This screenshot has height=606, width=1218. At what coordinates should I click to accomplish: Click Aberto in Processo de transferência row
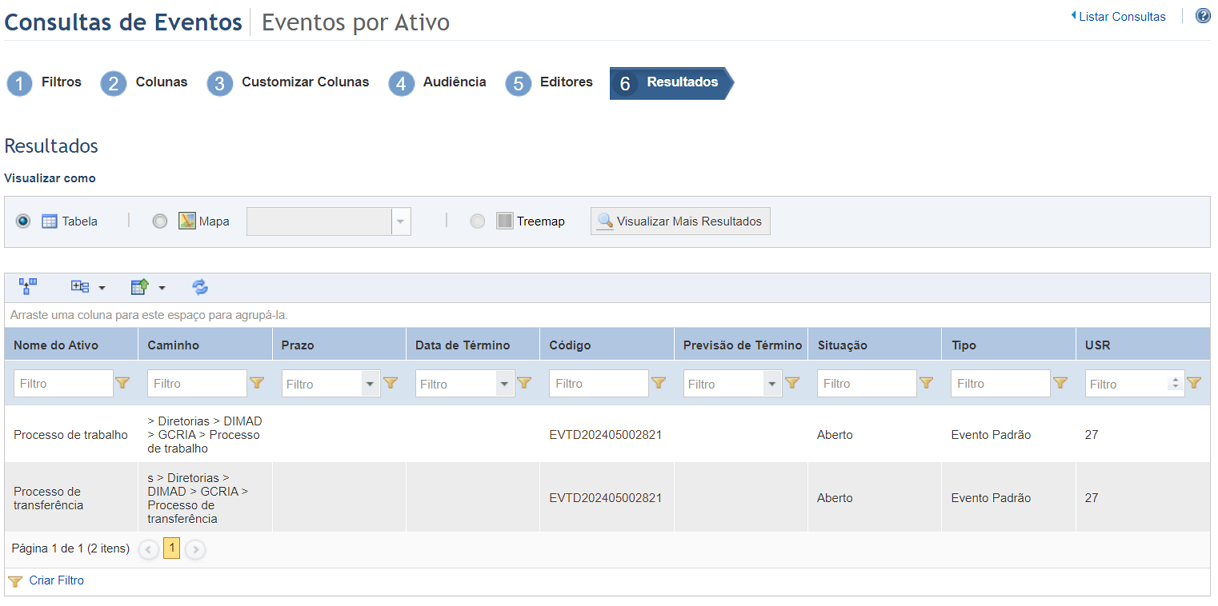pyautogui.click(x=835, y=498)
